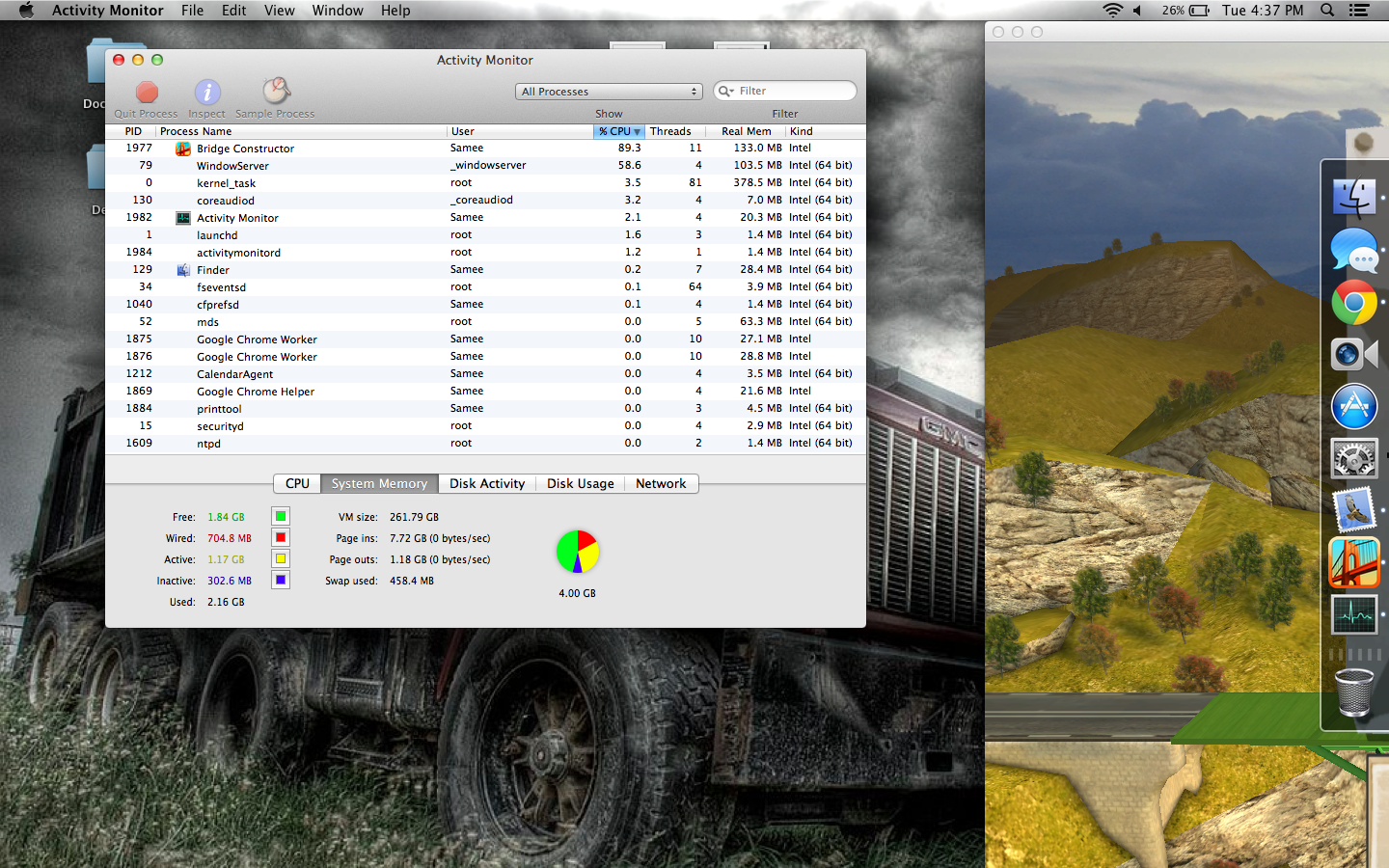Click the yellow Active memory color swatch

[x=281, y=559]
